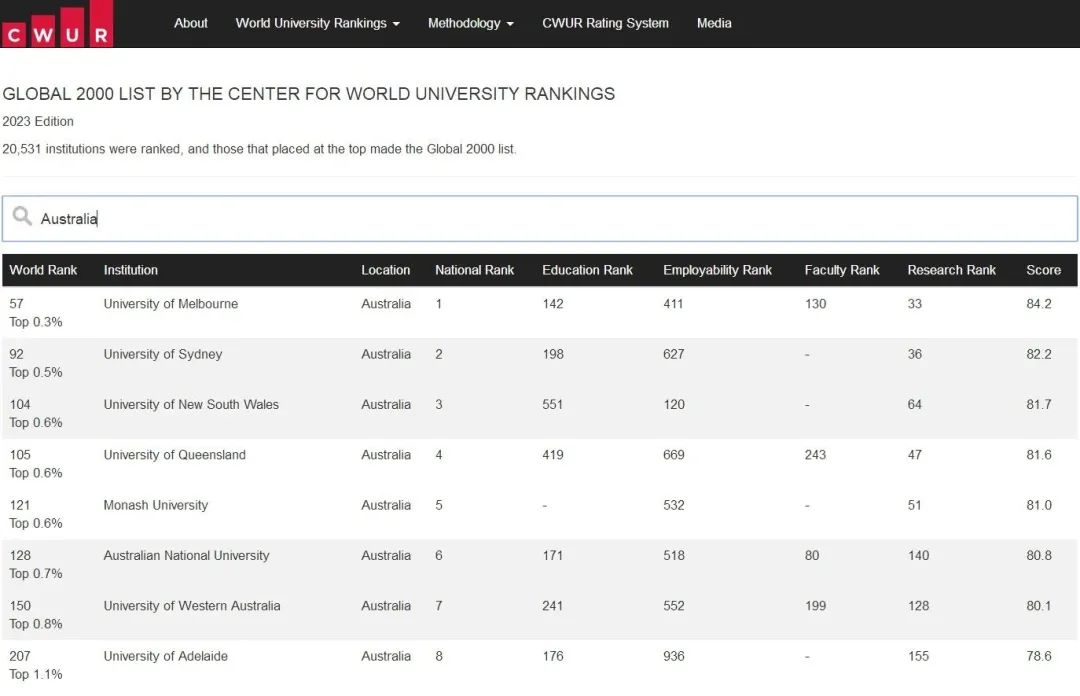The image size is (1080, 696).
Task: Sort by Employability Rank column header
Action: tap(717, 270)
